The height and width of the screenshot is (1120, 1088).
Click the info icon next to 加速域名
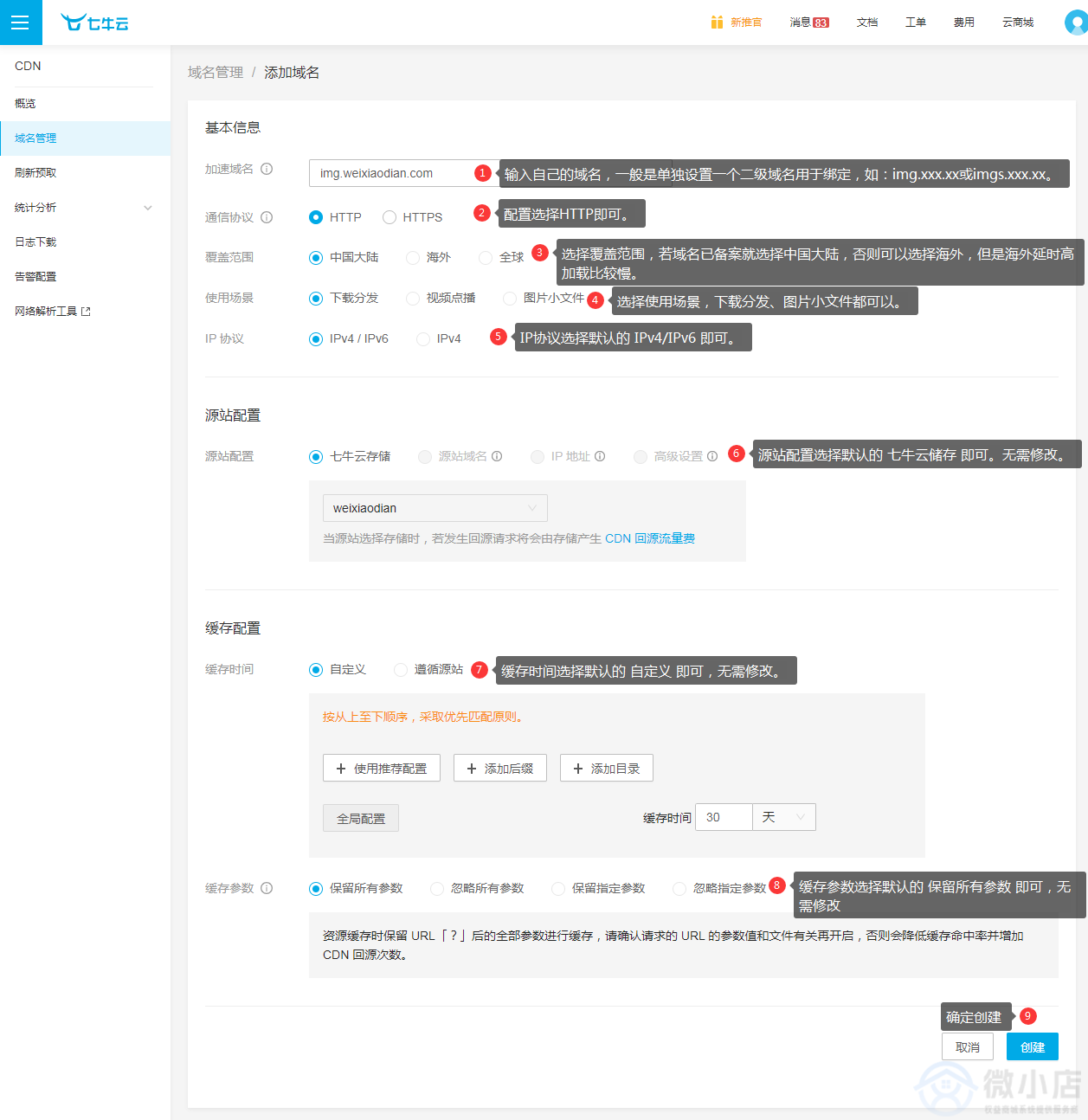[267, 169]
